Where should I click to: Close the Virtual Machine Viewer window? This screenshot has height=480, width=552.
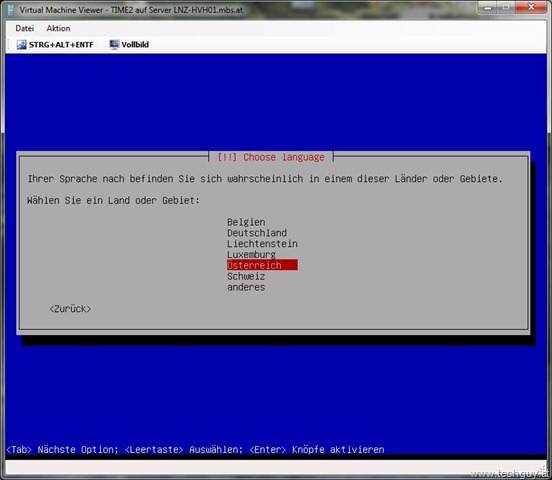(531, 7)
